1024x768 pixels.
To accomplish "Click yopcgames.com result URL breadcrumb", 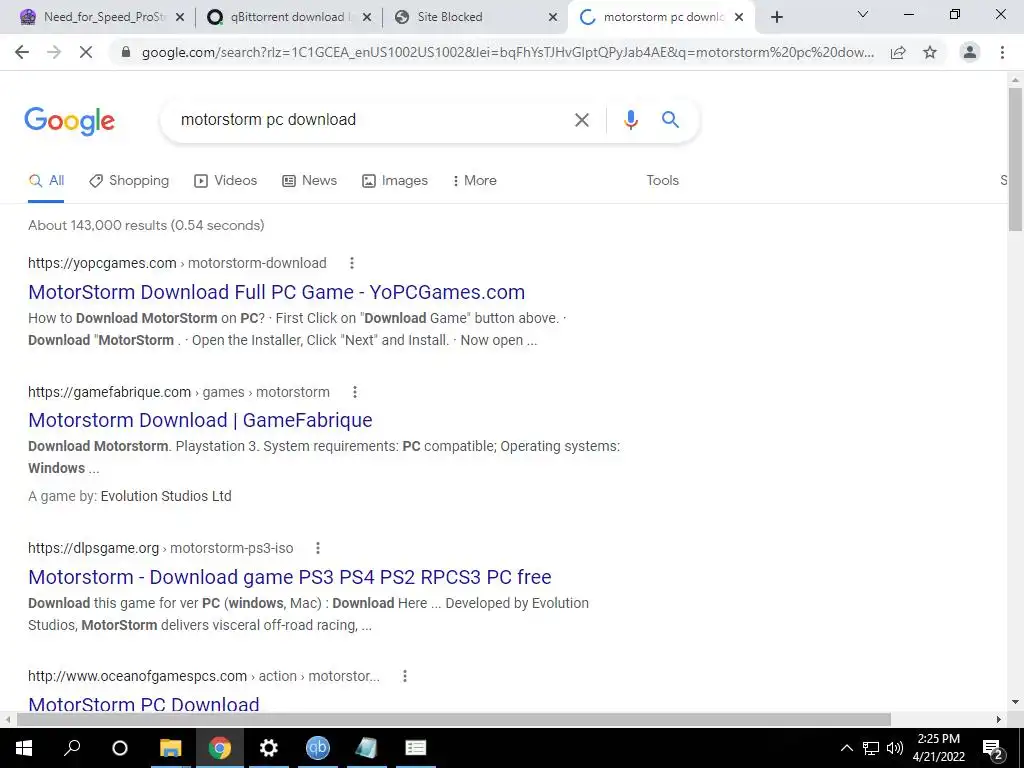I will [177, 263].
